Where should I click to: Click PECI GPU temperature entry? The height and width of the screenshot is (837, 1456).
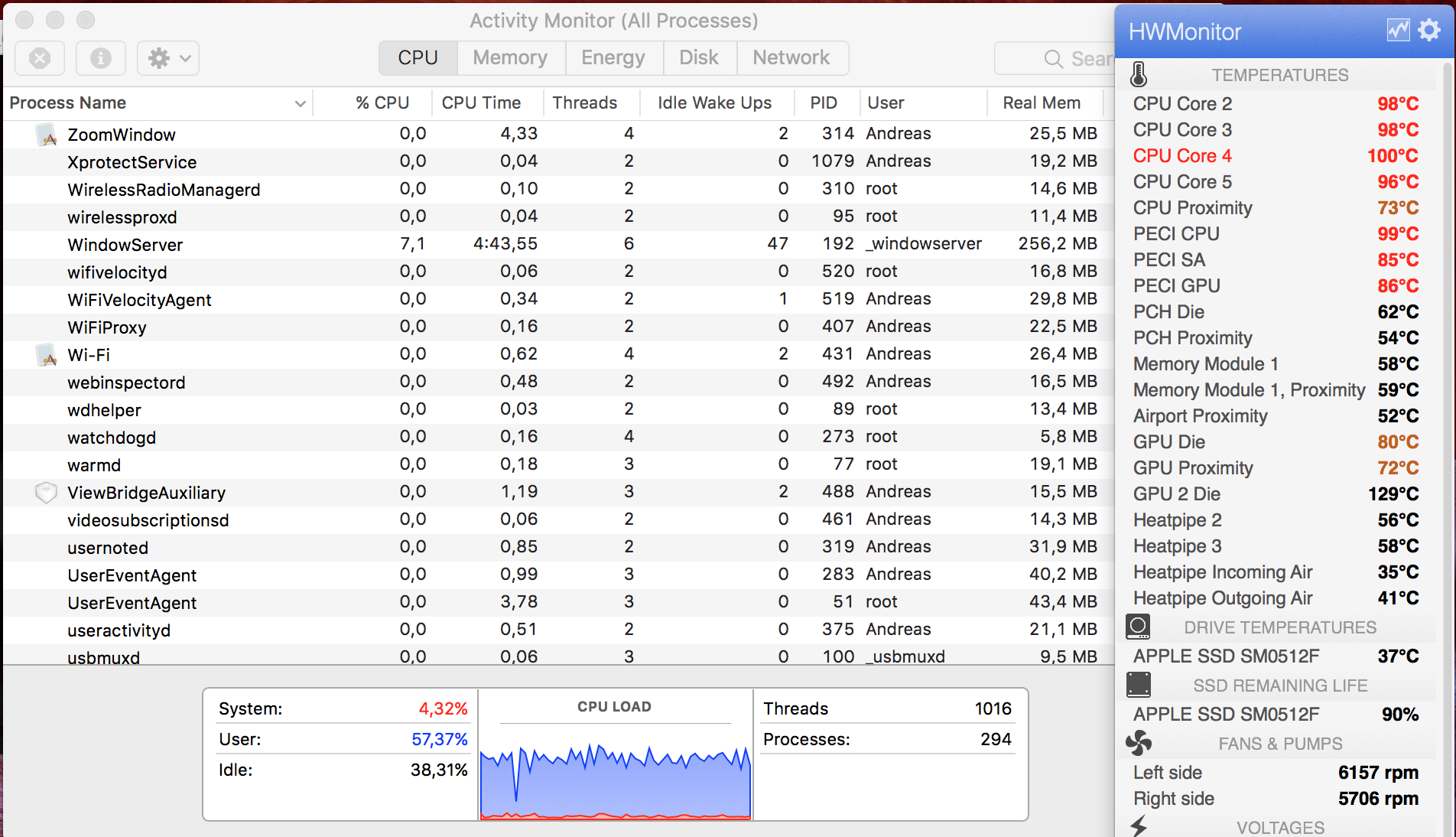[1276, 286]
